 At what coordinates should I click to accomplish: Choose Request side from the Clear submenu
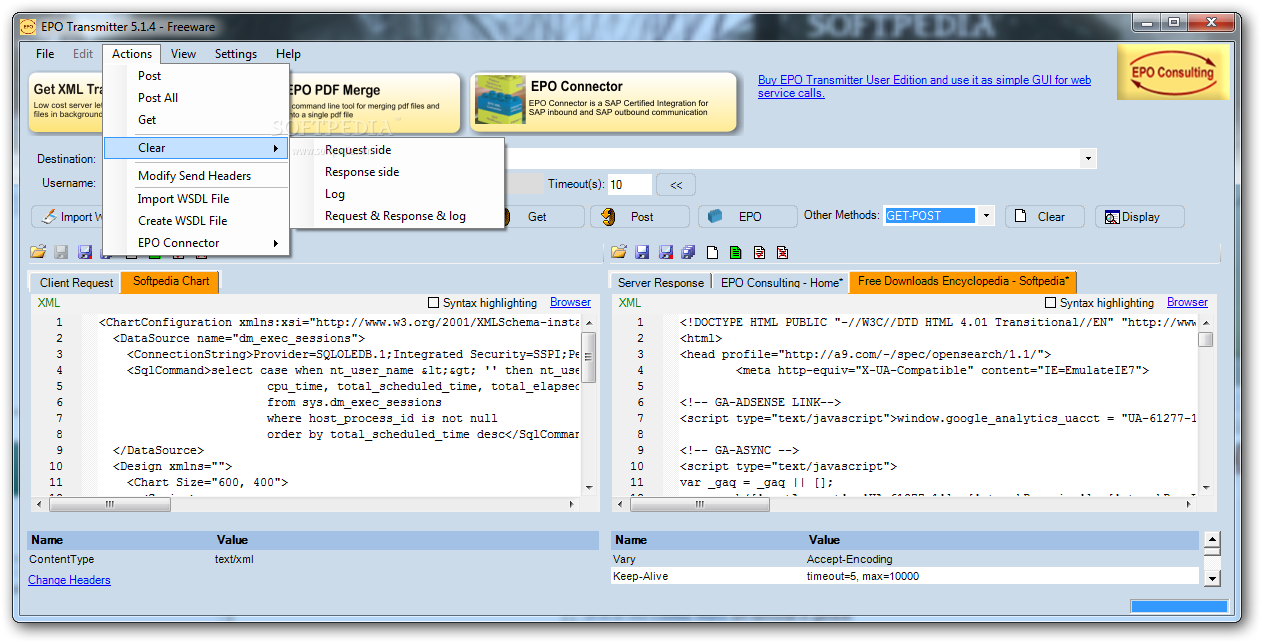[x=397, y=150]
